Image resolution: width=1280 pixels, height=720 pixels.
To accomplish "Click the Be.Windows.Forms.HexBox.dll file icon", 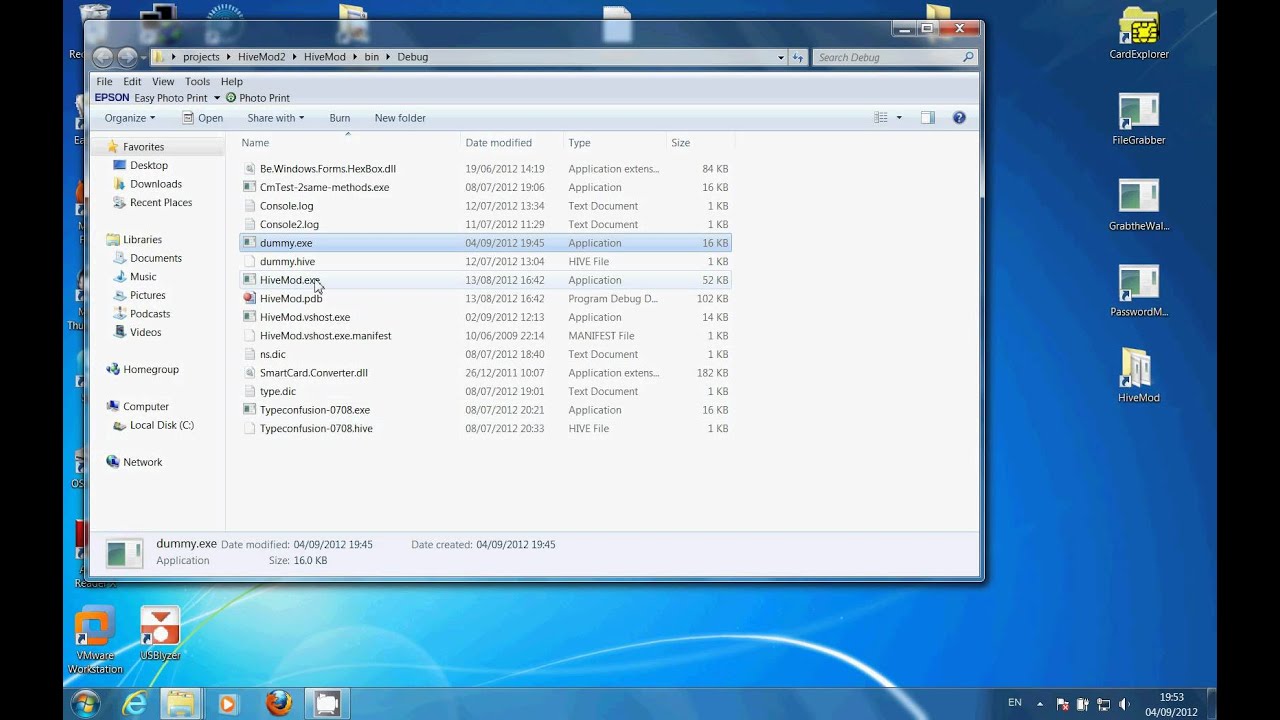I will (249, 169).
